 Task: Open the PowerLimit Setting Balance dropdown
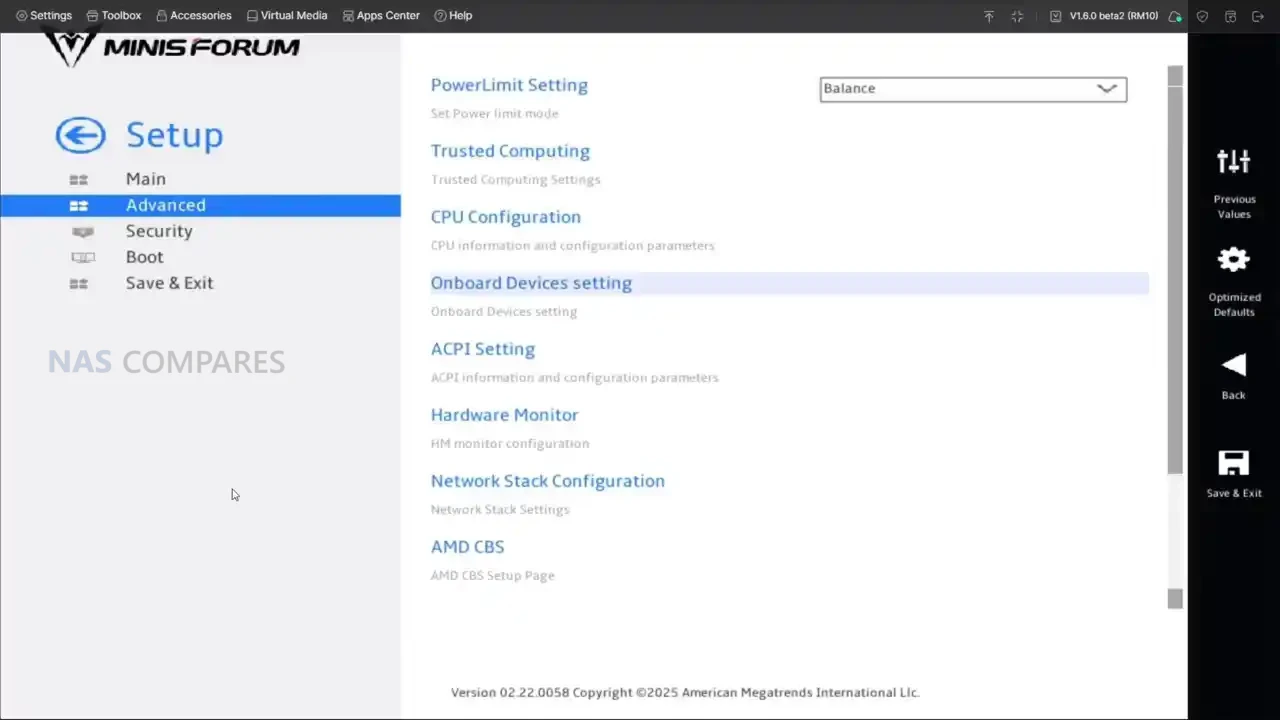pyautogui.click(x=972, y=89)
